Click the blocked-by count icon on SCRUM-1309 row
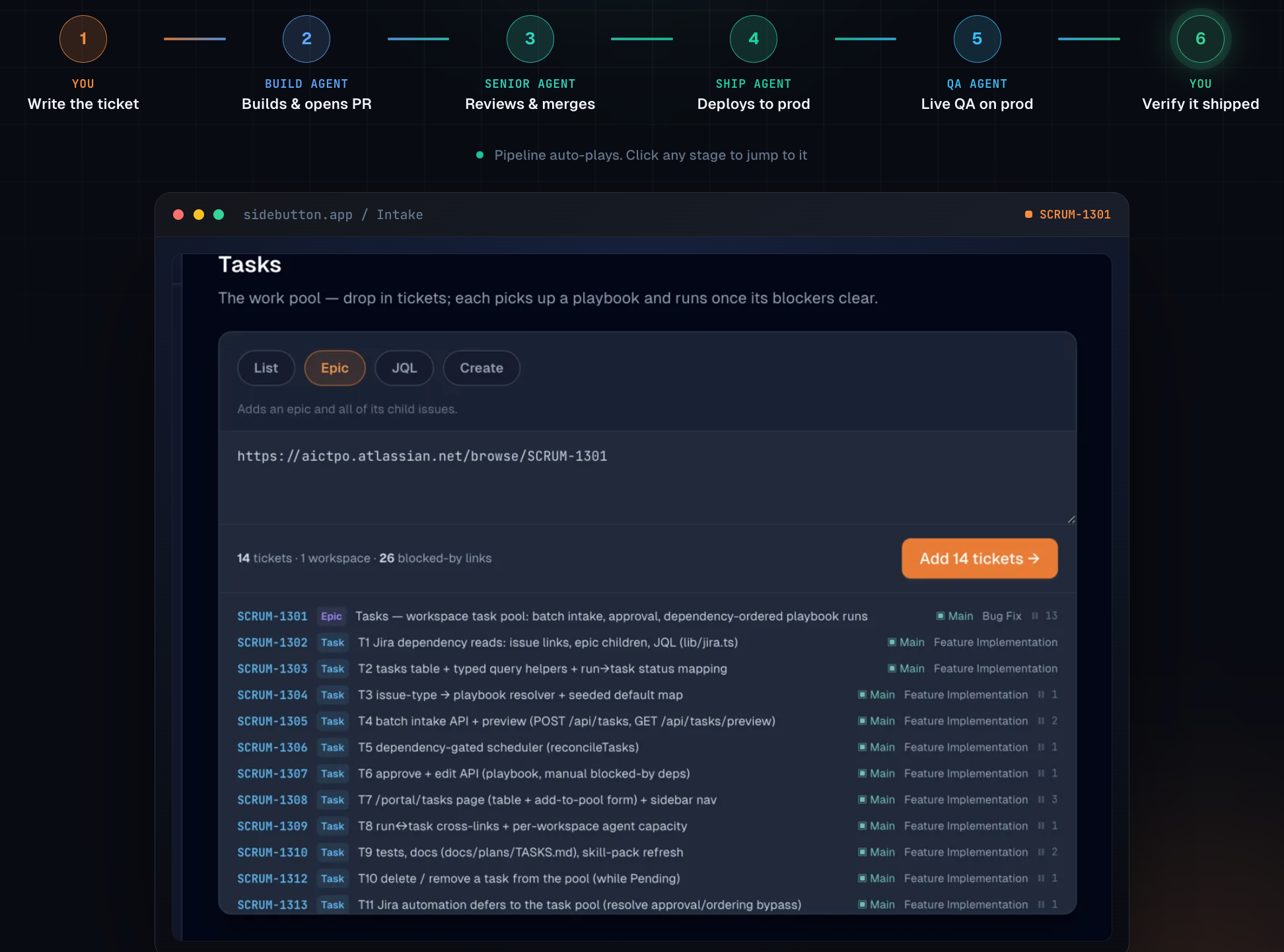The height and width of the screenshot is (952, 1284). click(x=1042, y=826)
